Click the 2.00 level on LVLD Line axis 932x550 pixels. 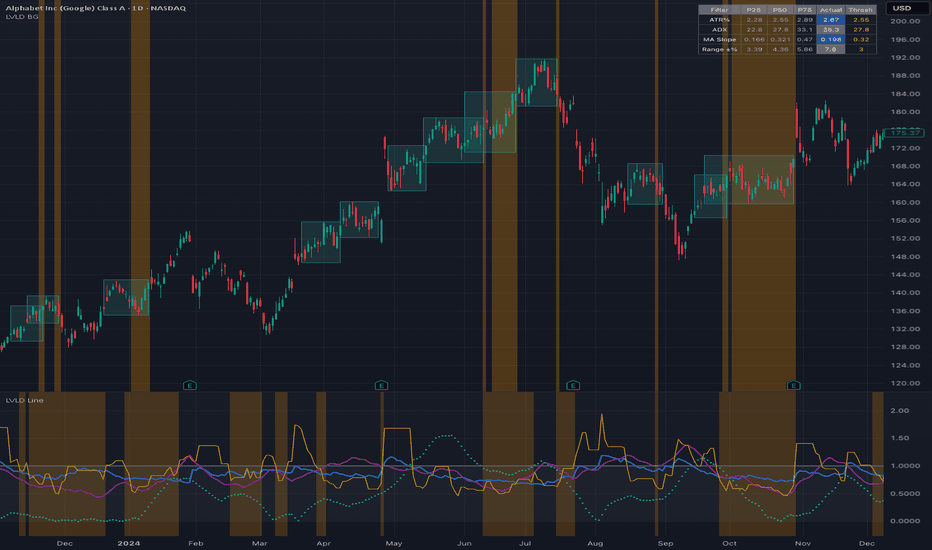click(x=900, y=411)
